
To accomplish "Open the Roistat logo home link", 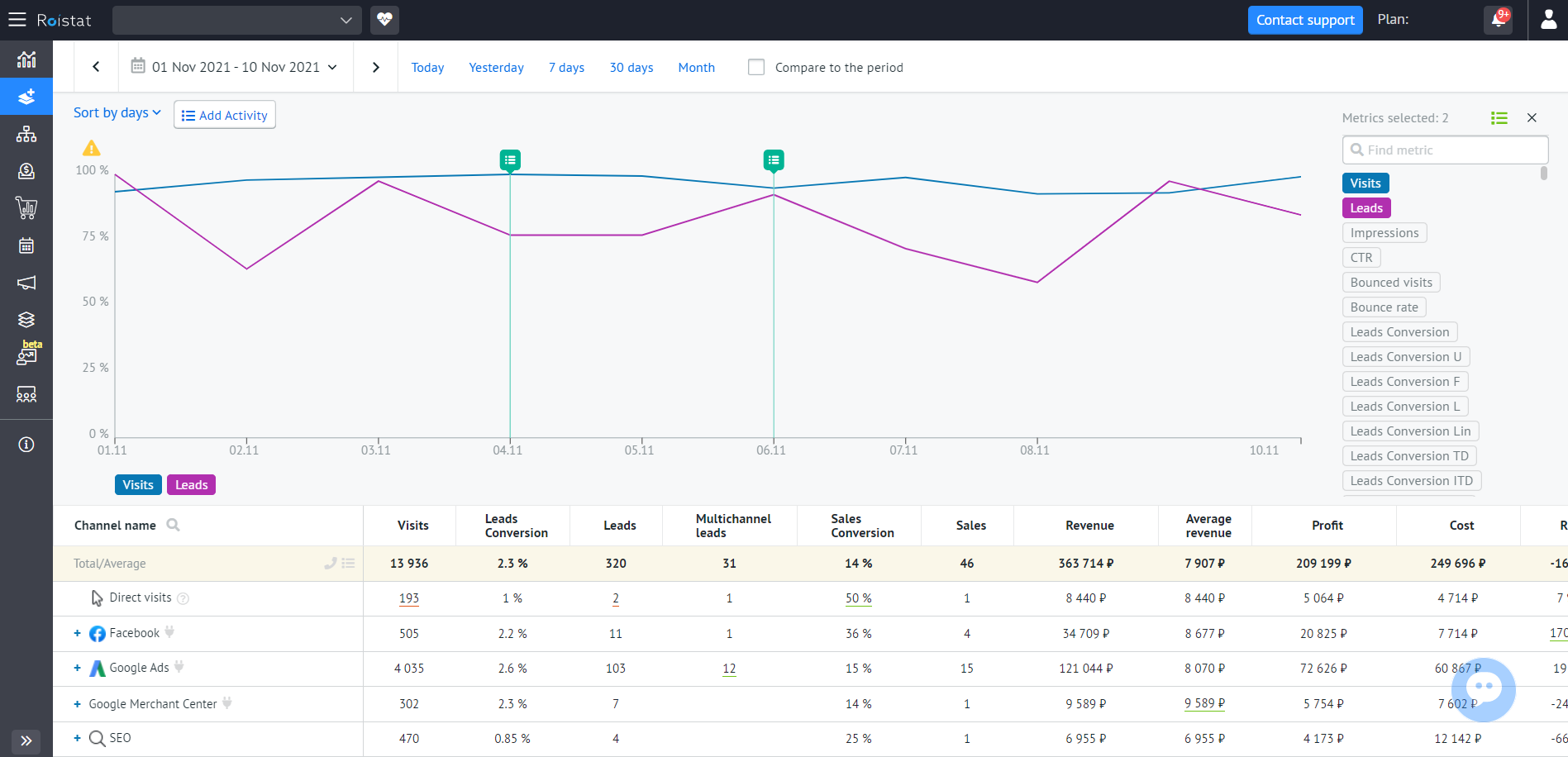I will coord(64,20).
